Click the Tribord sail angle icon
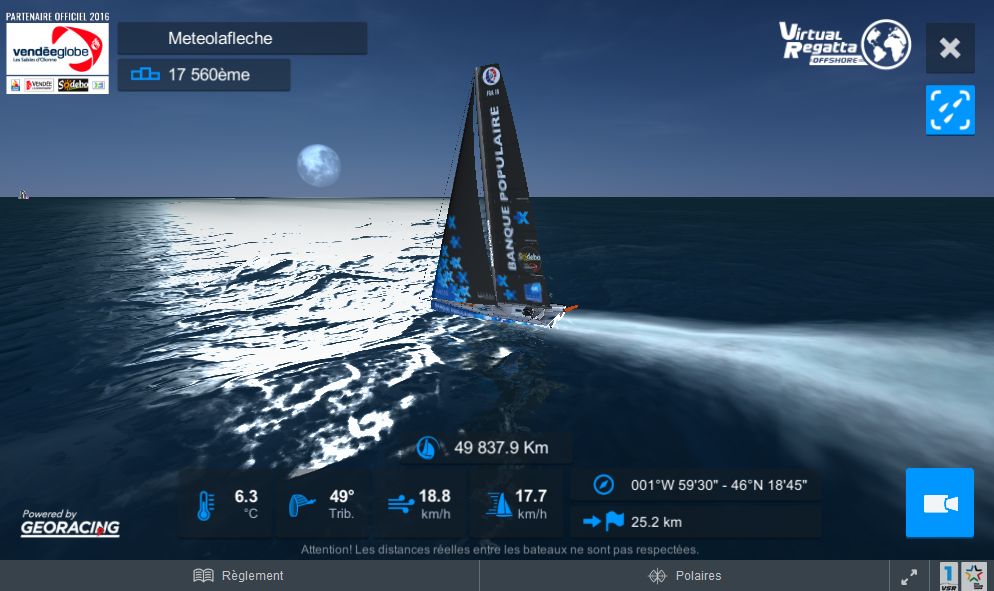Viewport: 994px width, 591px height. (x=301, y=505)
